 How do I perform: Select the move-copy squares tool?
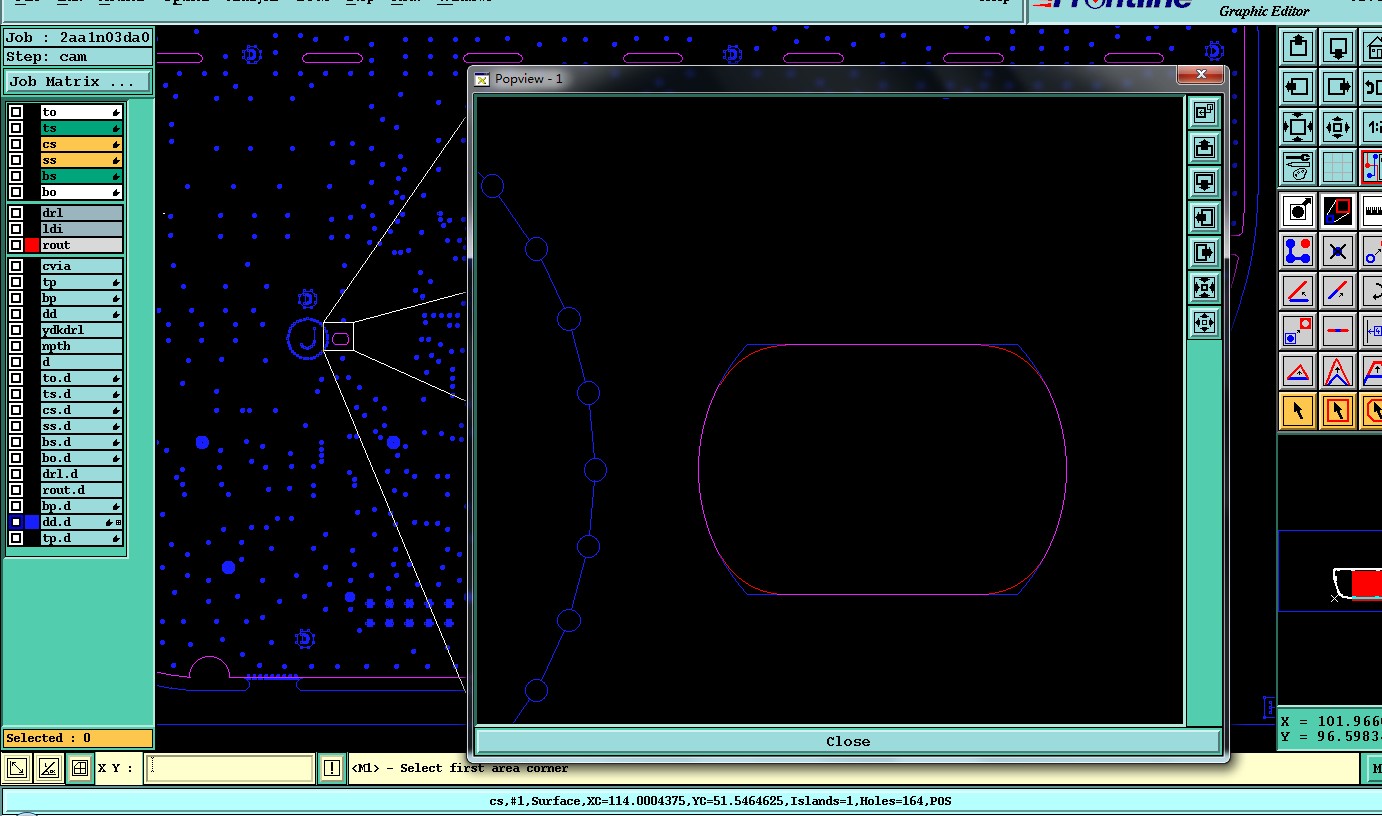pos(1298,331)
